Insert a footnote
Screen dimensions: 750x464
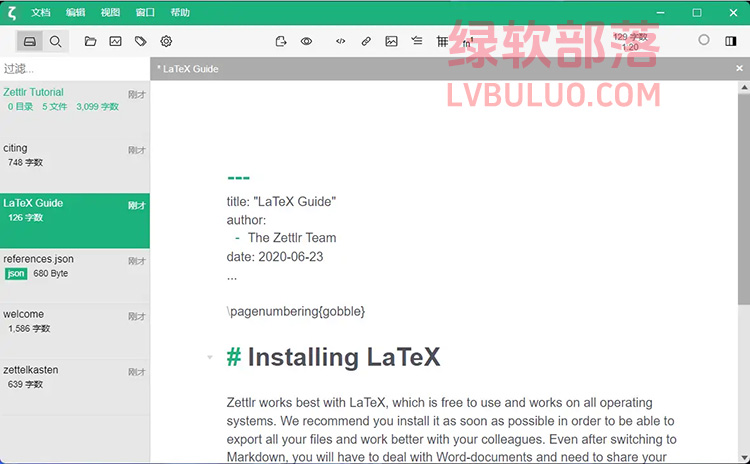467,42
